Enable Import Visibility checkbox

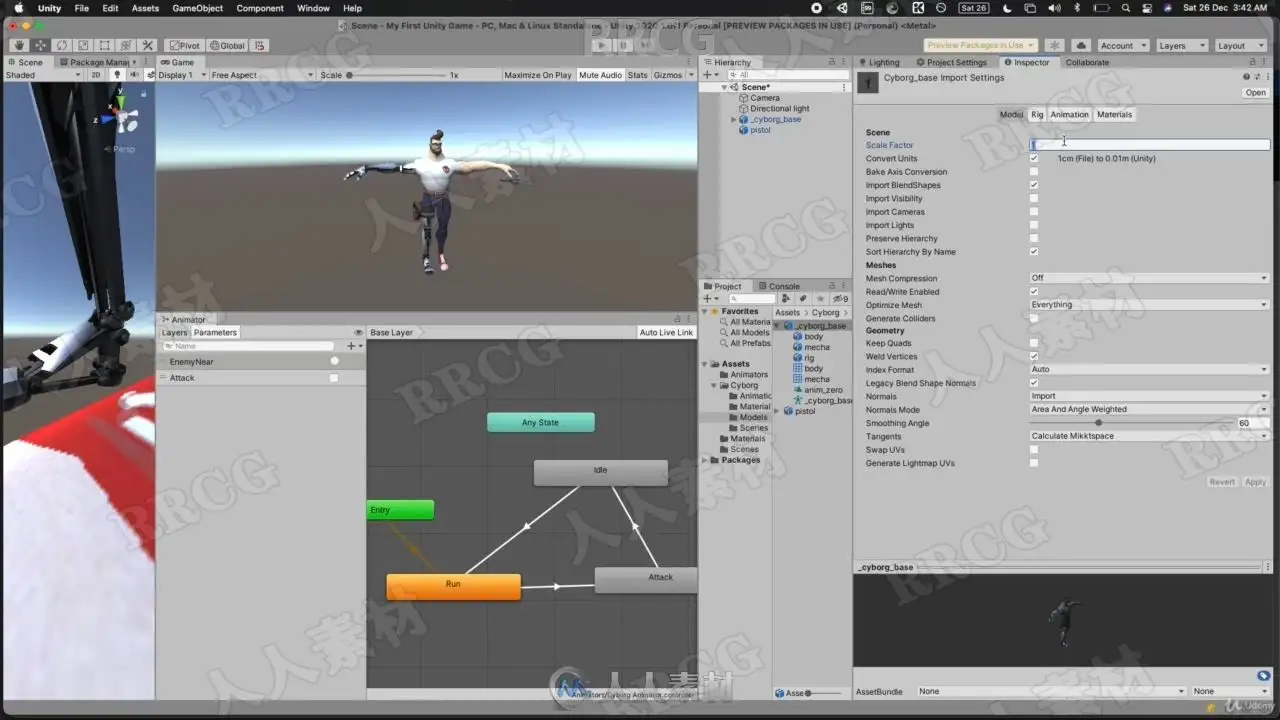(x=1034, y=198)
